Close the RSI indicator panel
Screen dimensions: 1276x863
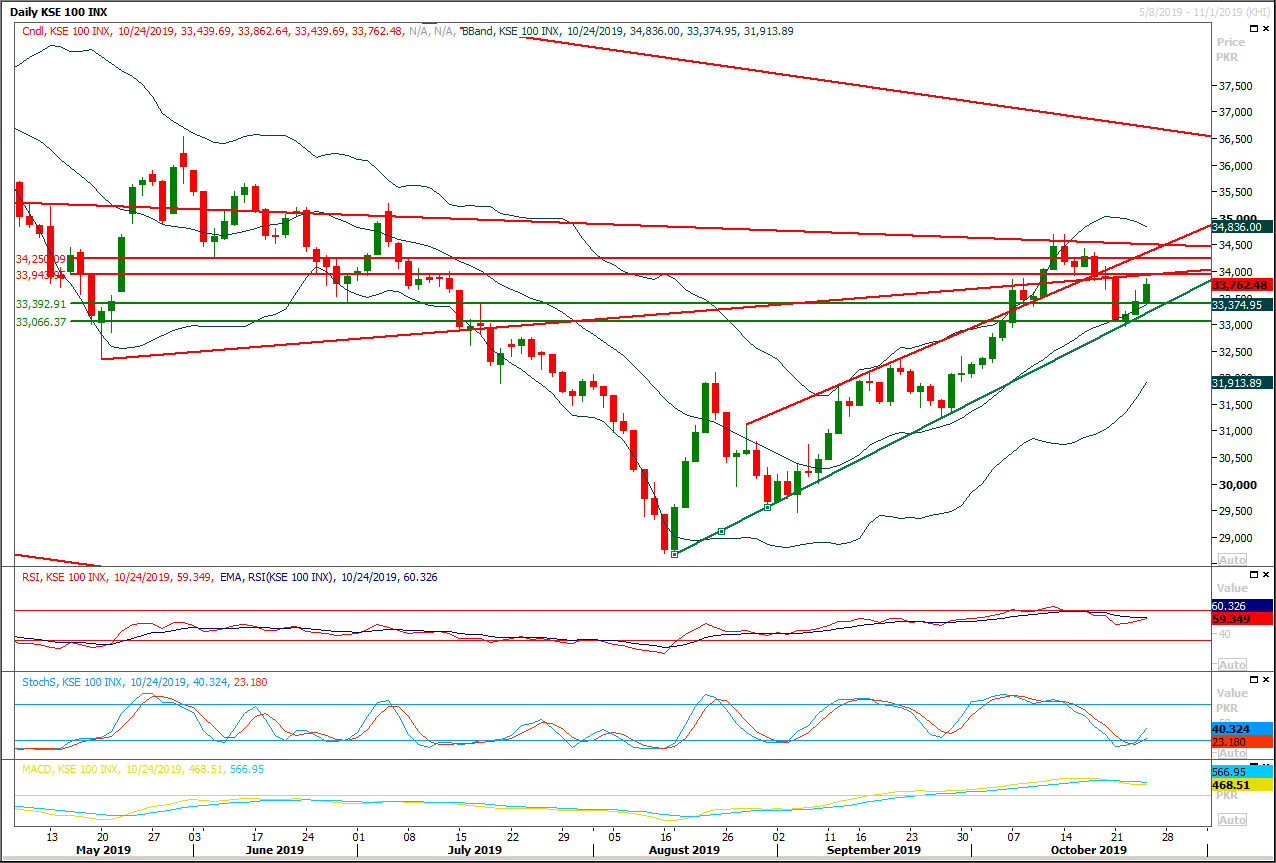(x=1265, y=574)
